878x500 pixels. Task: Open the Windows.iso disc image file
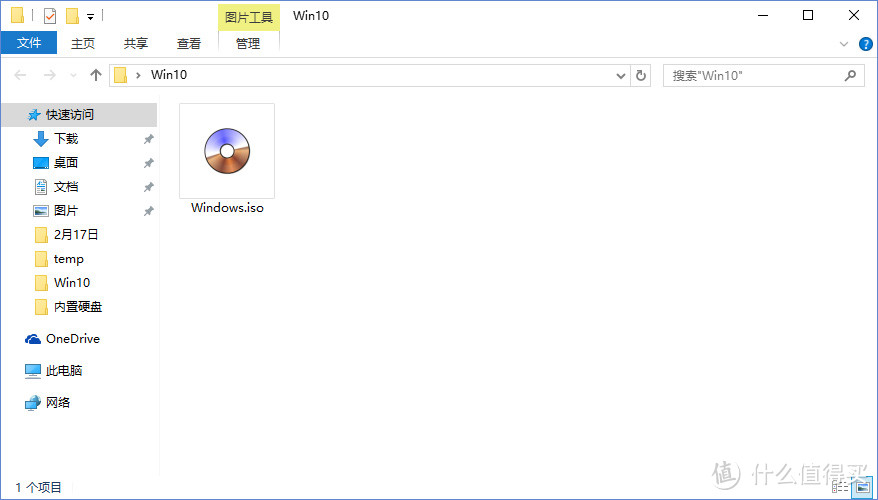pos(227,159)
